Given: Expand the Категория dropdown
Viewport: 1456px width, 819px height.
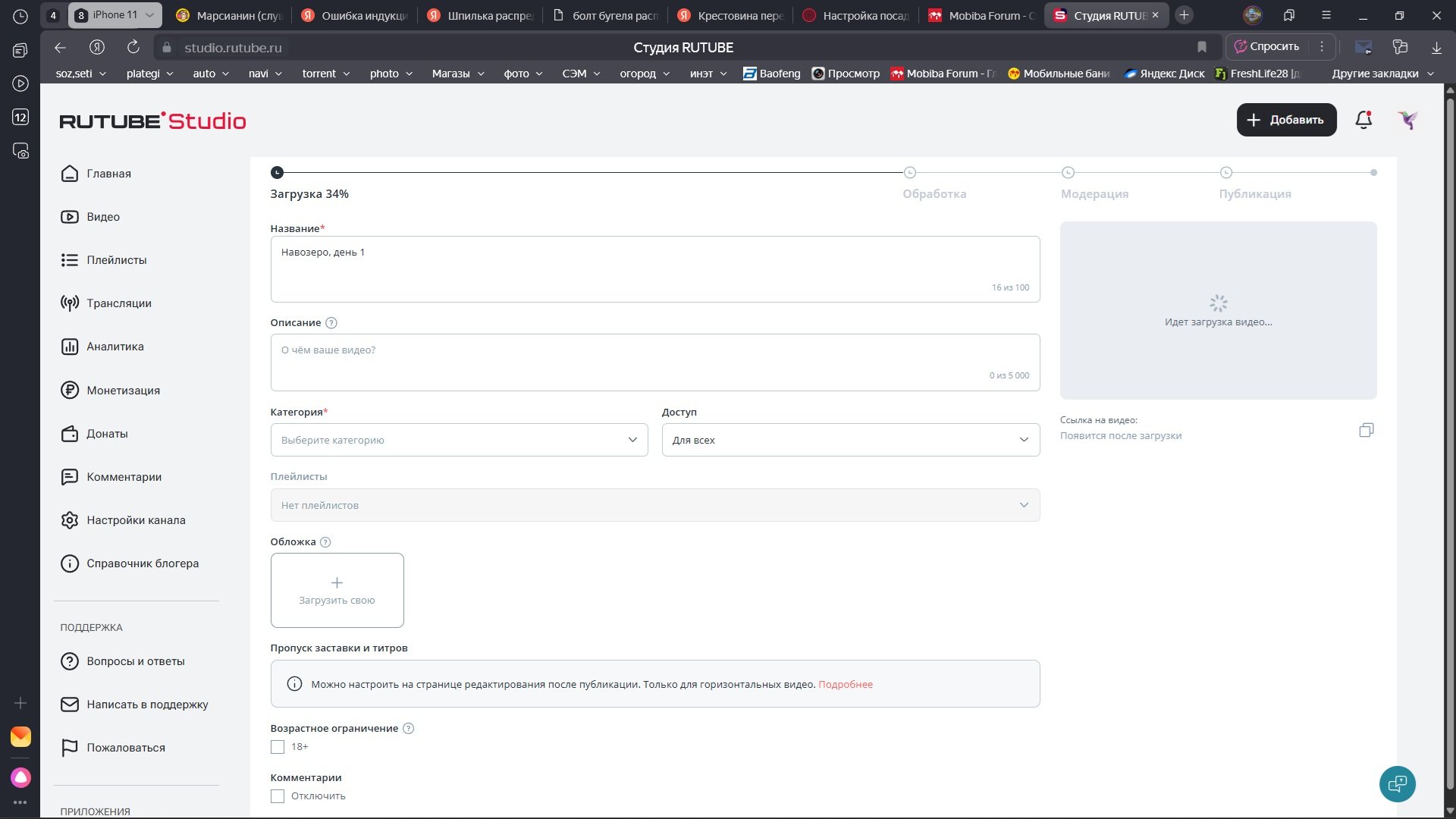Looking at the screenshot, I should click(x=459, y=440).
